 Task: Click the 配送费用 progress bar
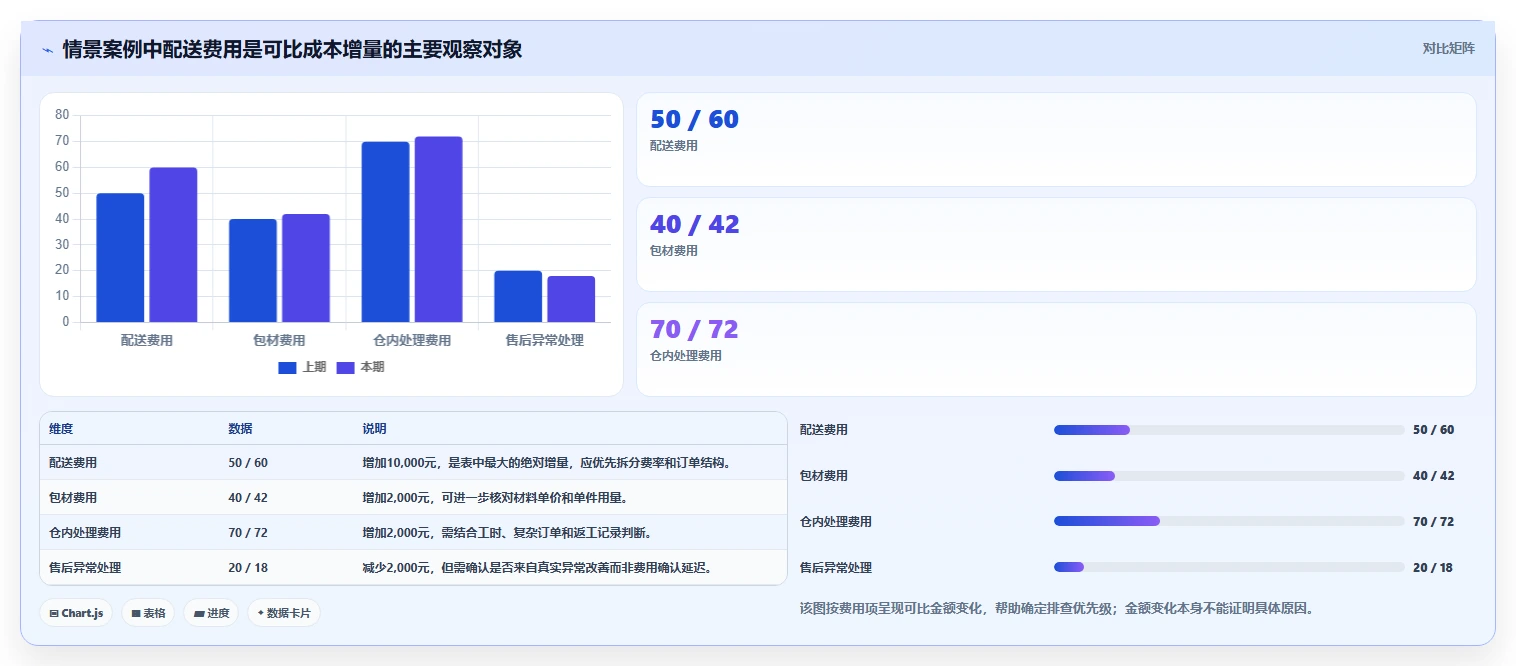(1229, 430)
